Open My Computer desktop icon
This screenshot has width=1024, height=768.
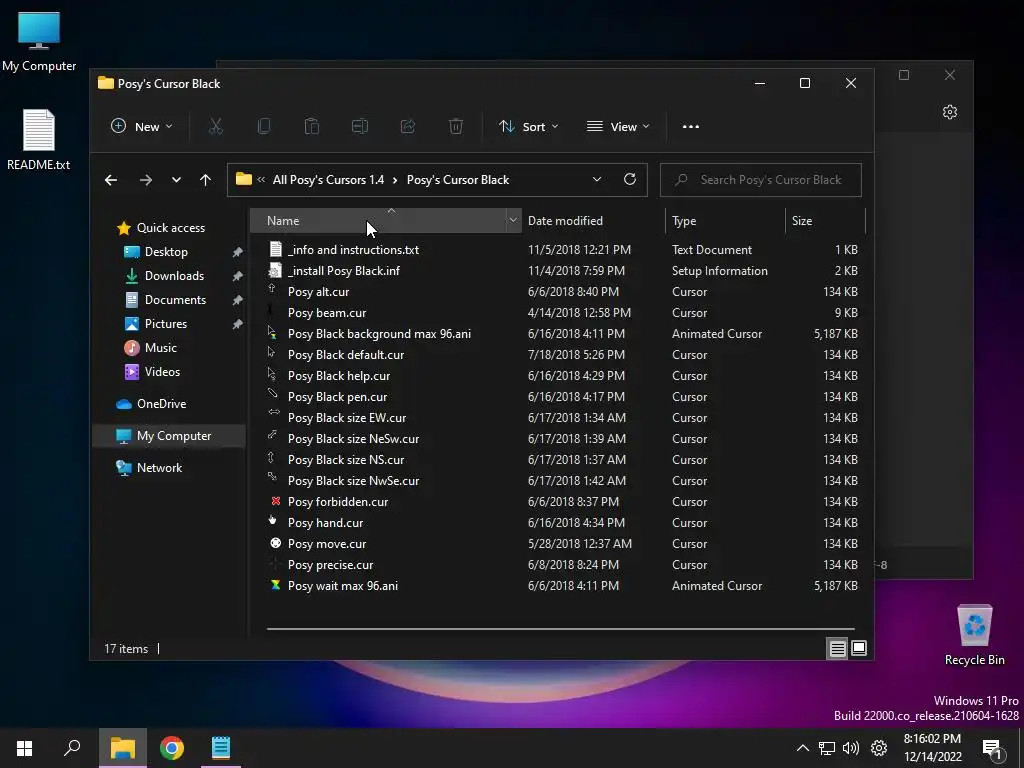pyautogui.click(x=39, y=40)
